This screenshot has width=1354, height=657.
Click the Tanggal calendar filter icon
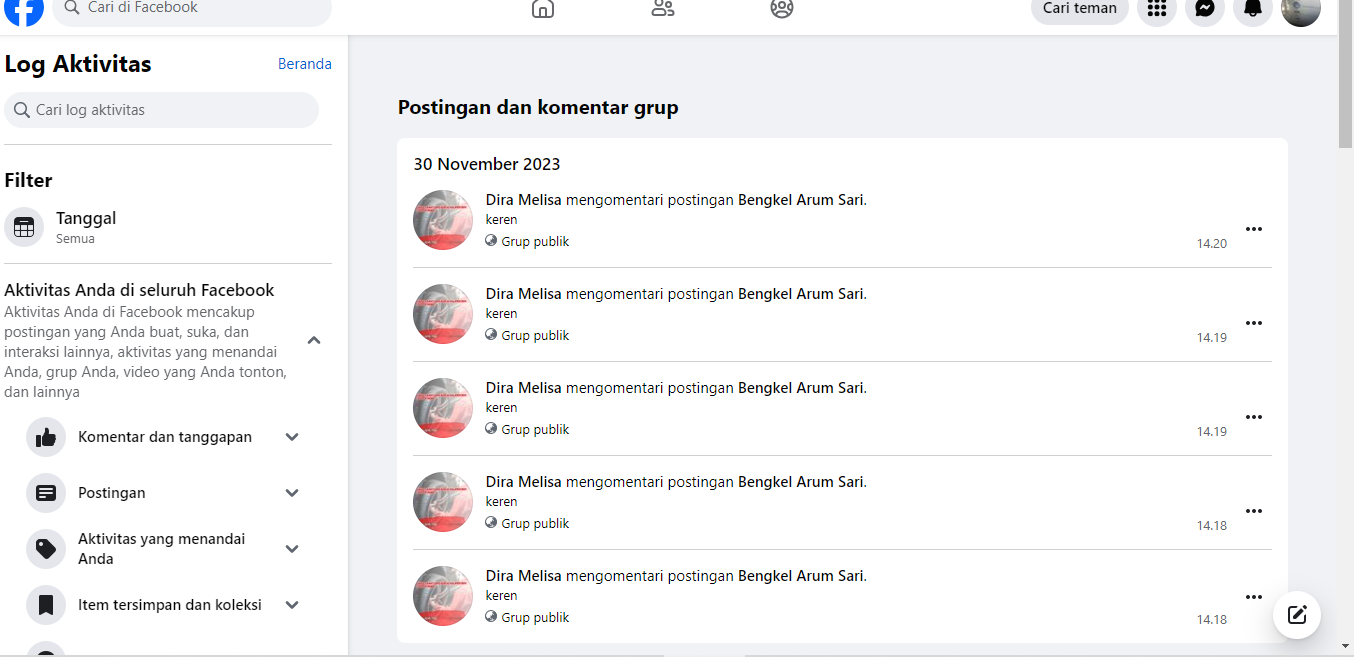tap(24, 227)
